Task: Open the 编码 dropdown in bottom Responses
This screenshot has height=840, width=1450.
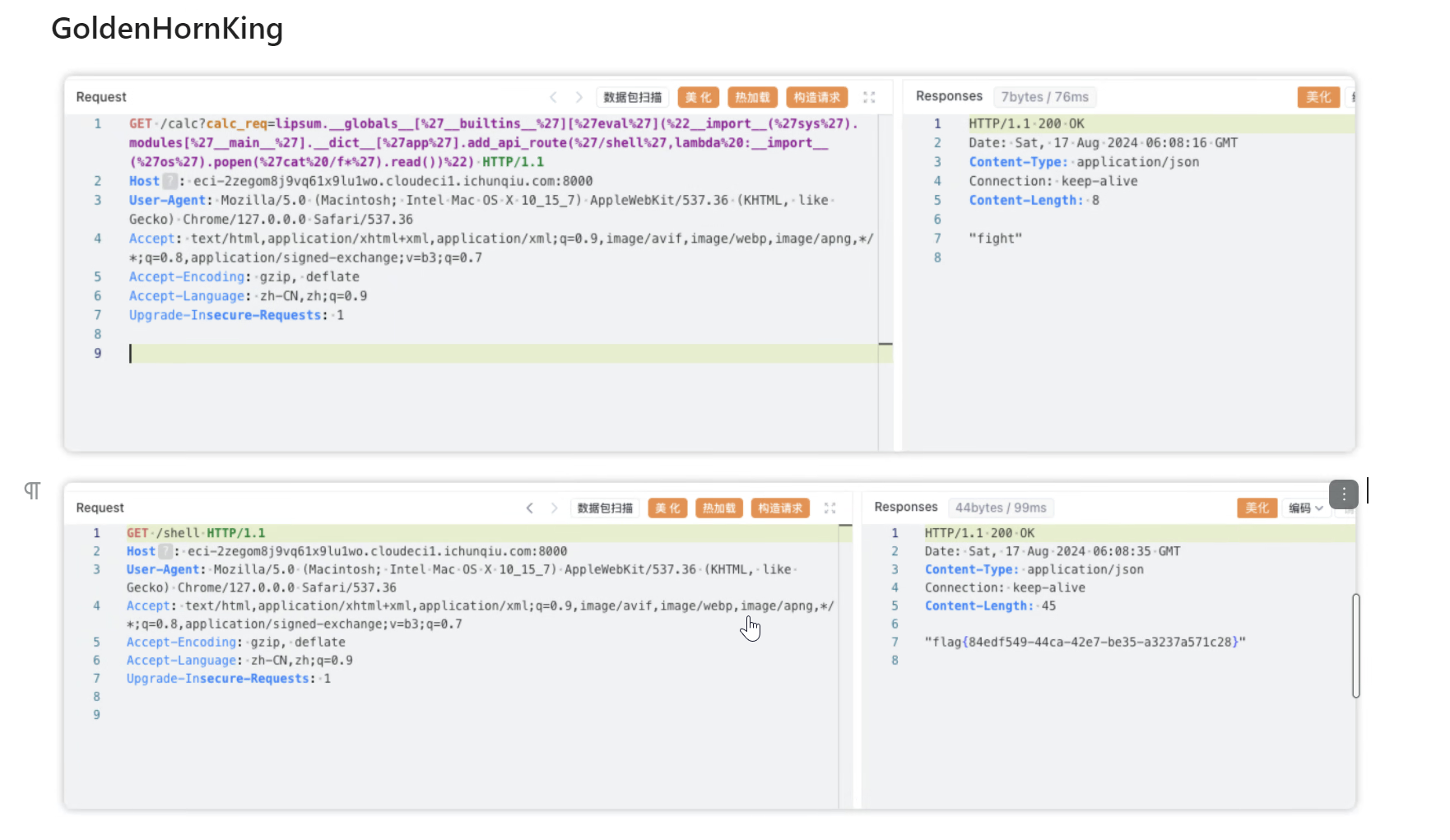Action: coord(1306,508)
